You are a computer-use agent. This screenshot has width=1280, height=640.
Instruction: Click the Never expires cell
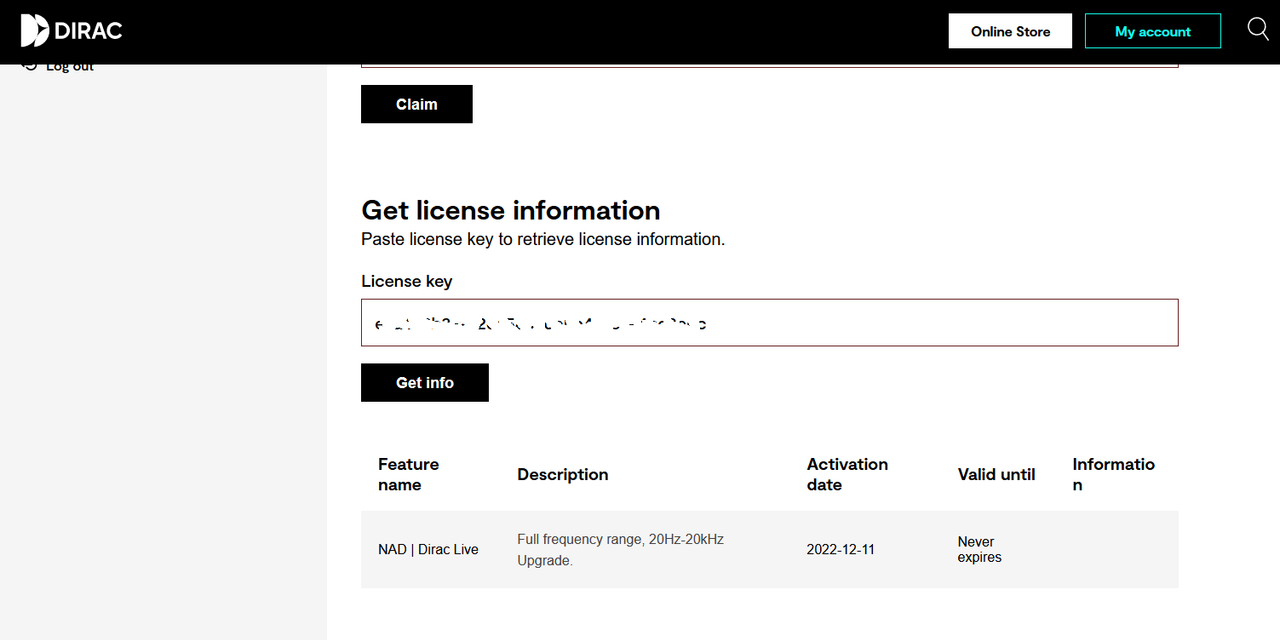pos(979,549)
